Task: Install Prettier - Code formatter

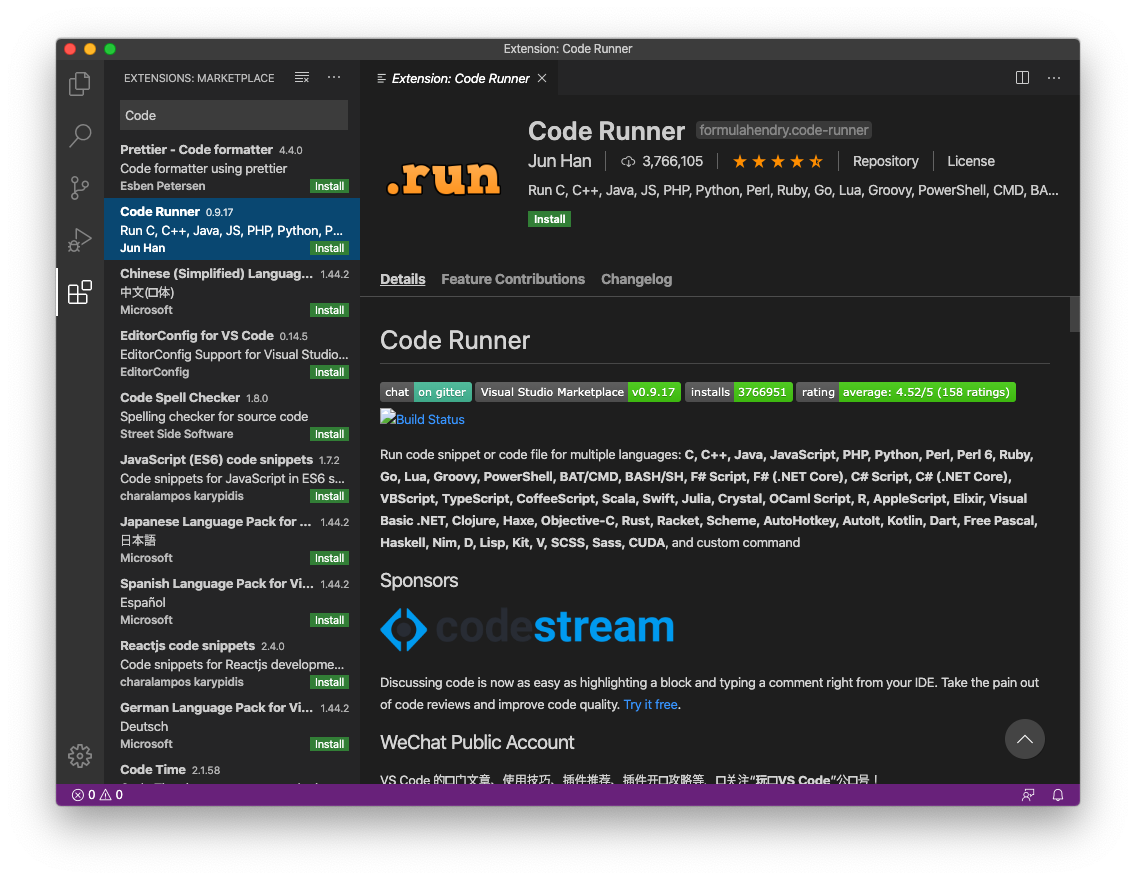Action: coord(330,186)
